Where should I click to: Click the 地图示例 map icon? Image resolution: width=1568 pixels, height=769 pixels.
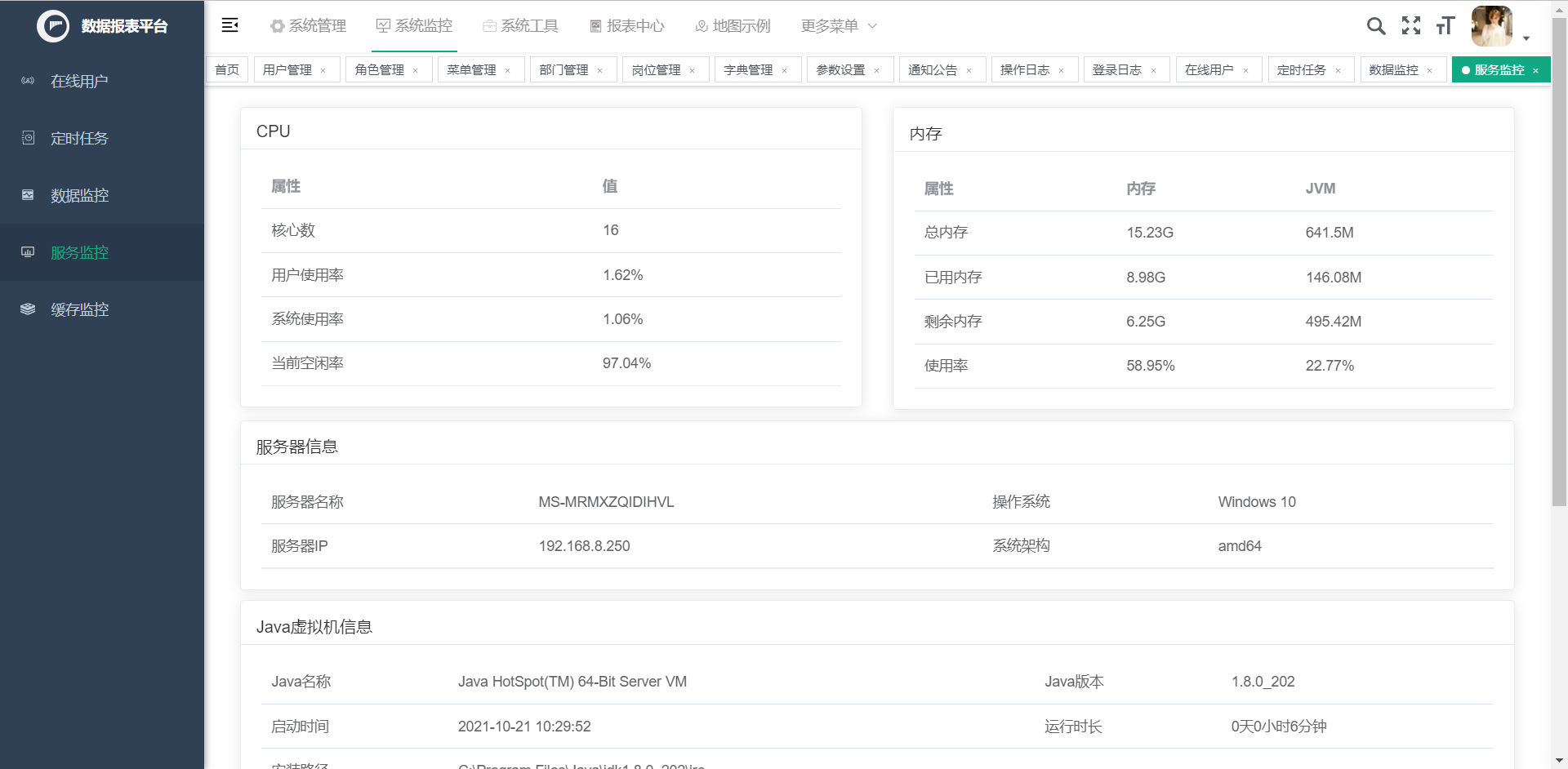point(700,25)
